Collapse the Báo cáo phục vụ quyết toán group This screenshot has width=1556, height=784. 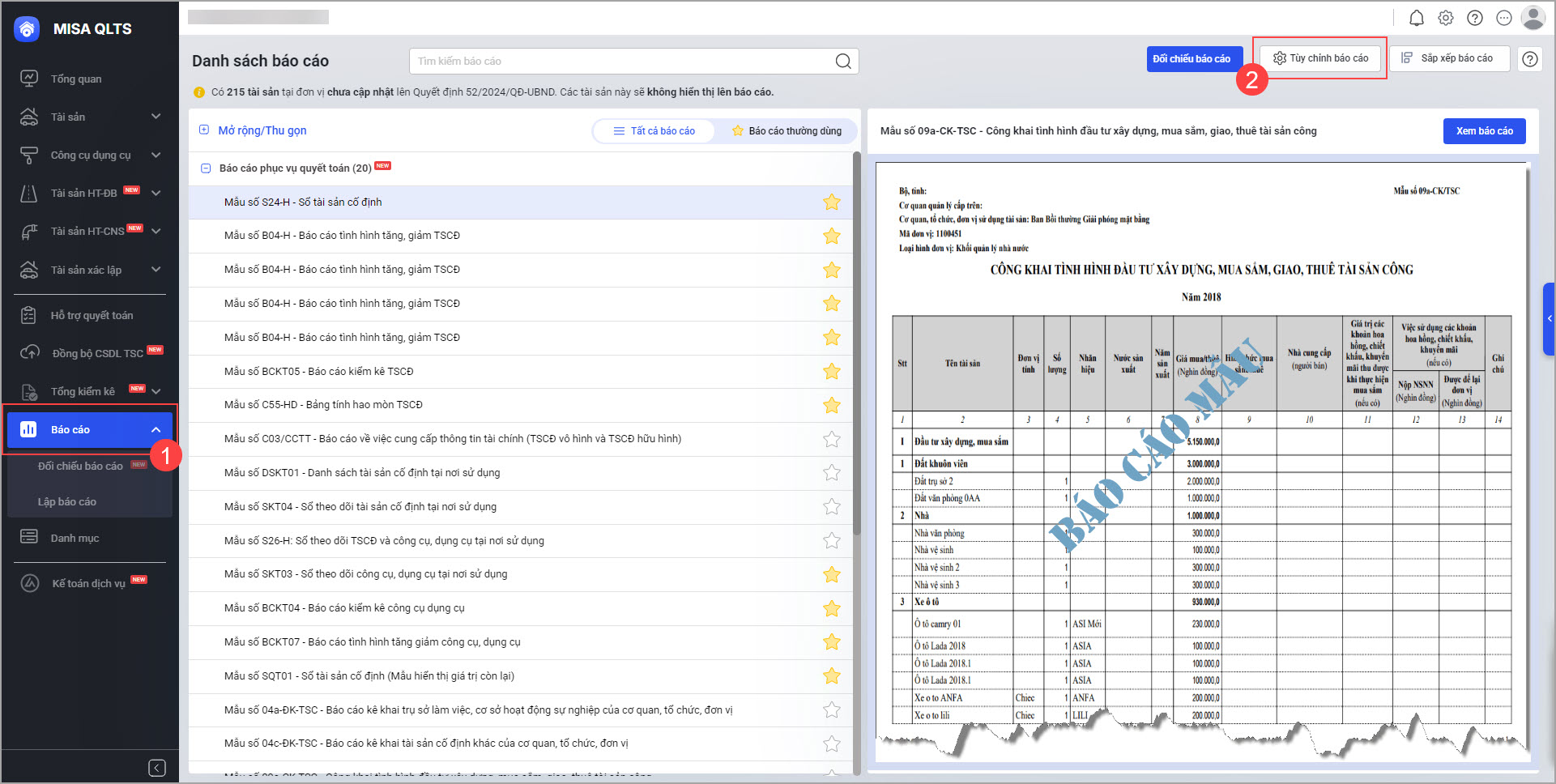pyautogui.click(x=206, y=168)
